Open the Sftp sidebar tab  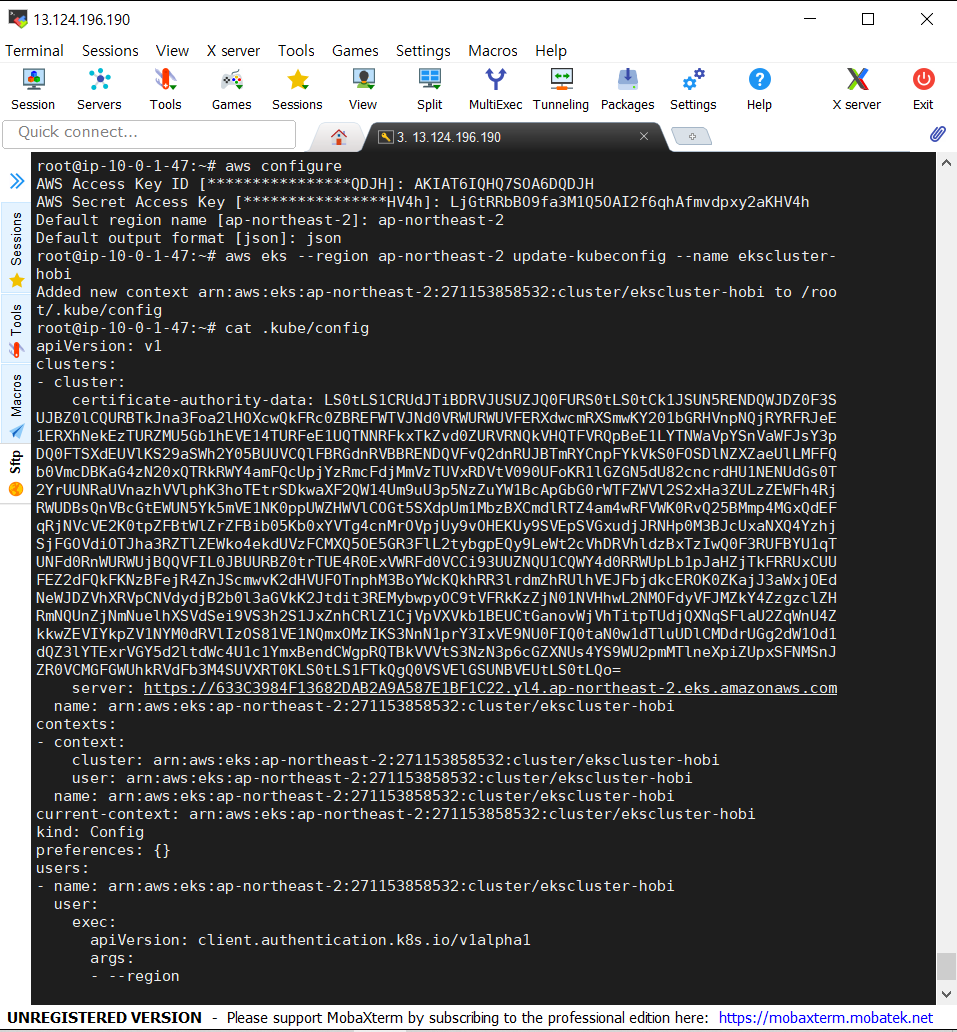16,473
